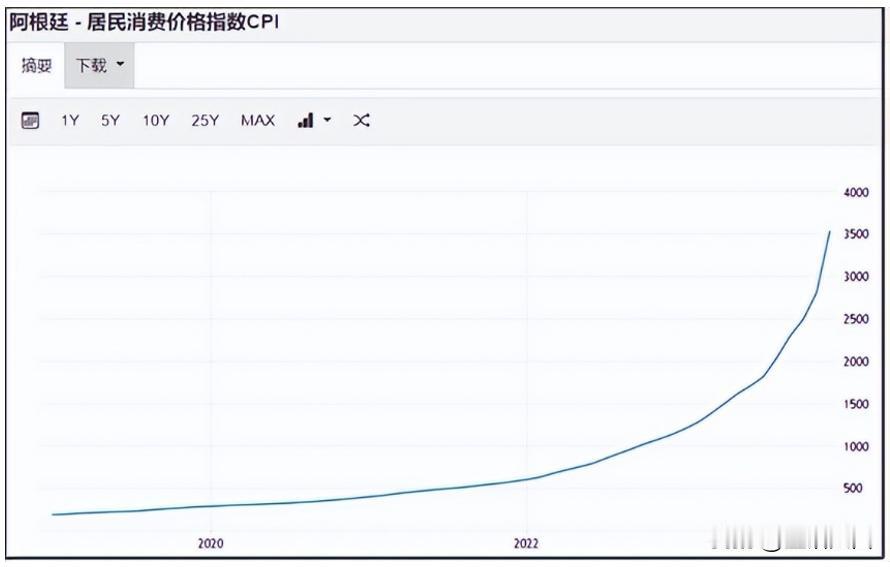Set the chart range to 25Y
Viewport: 890px width, 567px height.
click(x=205, y=120)
